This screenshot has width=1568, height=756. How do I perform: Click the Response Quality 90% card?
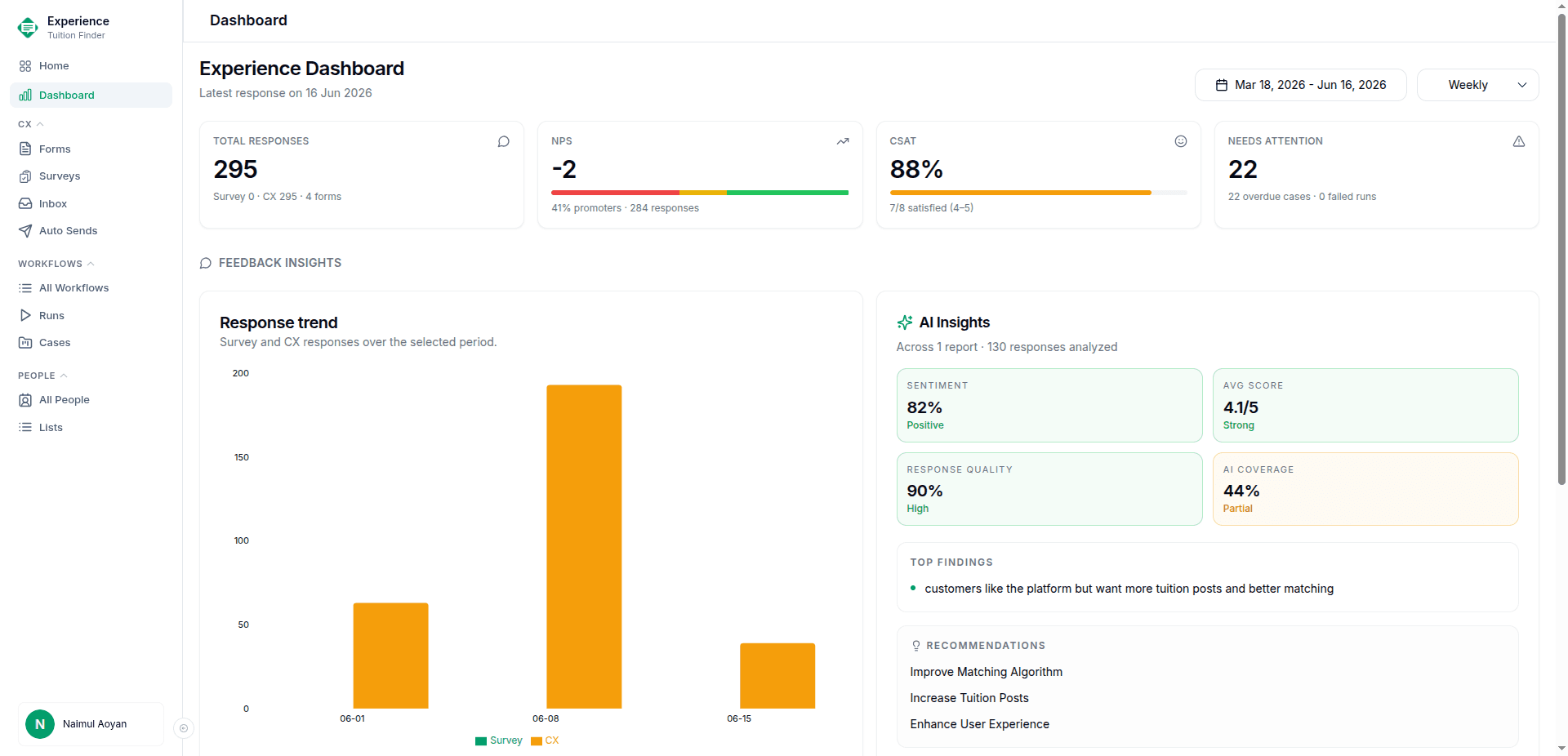click(x=1049, y=489)
